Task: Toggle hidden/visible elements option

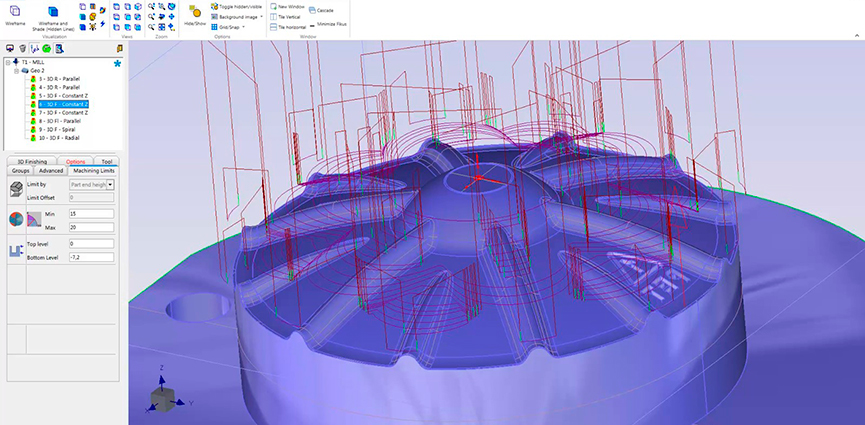Action: tap(236, 6)
